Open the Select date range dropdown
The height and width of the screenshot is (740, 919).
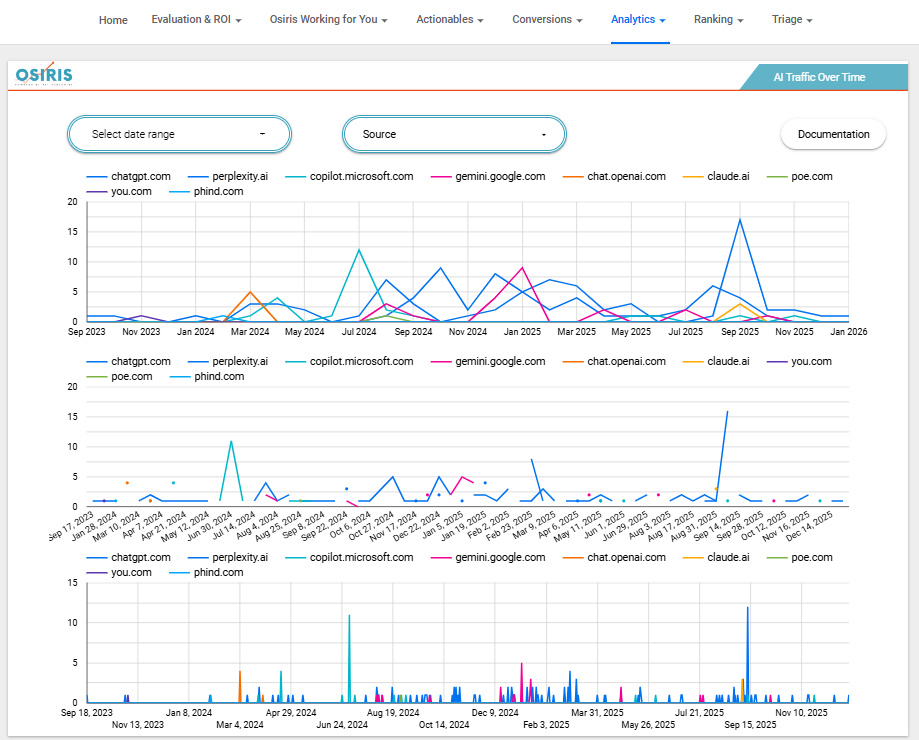point(179,134)
